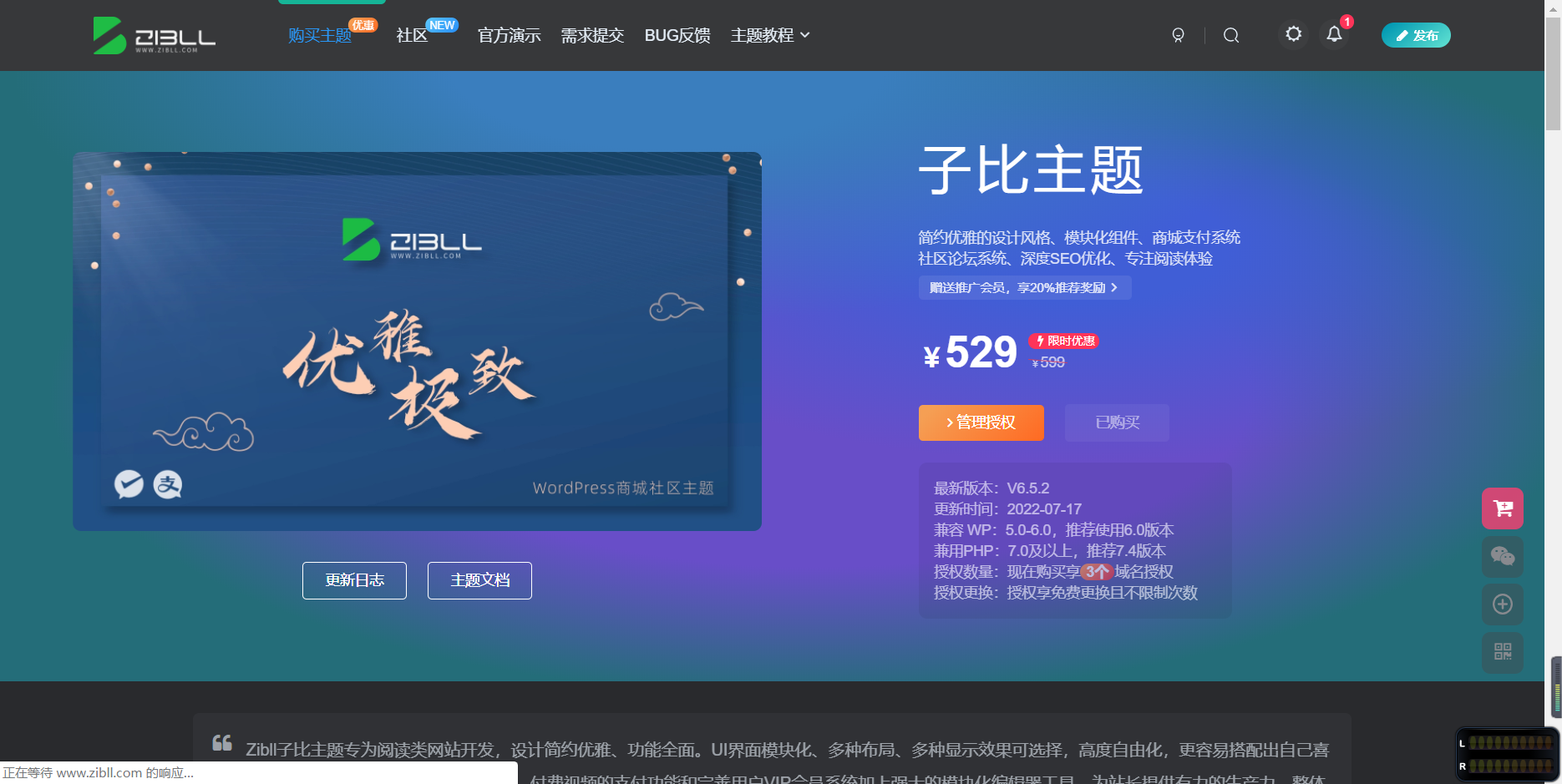
Task: Expand the 主题教程 dropdown menu
Action: point(769,35)
